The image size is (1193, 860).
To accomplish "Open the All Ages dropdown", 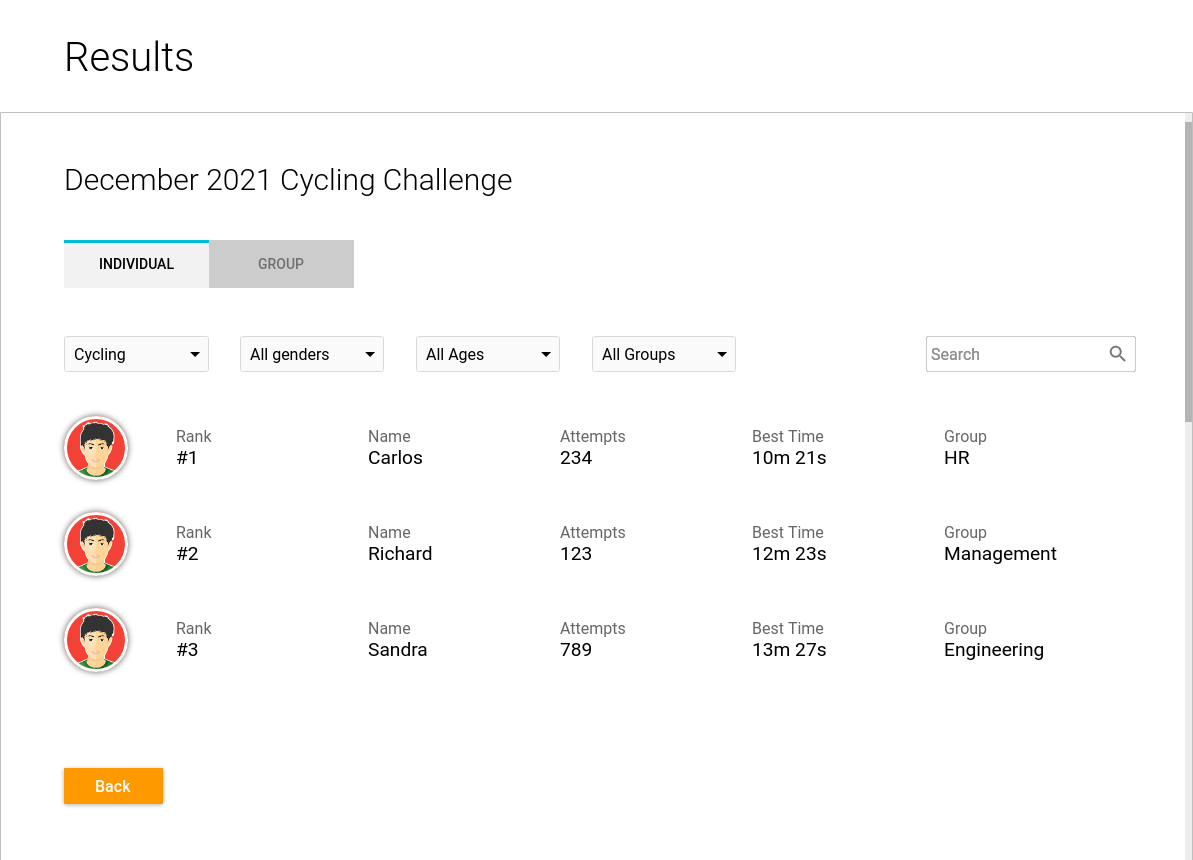I will point(488,354).
